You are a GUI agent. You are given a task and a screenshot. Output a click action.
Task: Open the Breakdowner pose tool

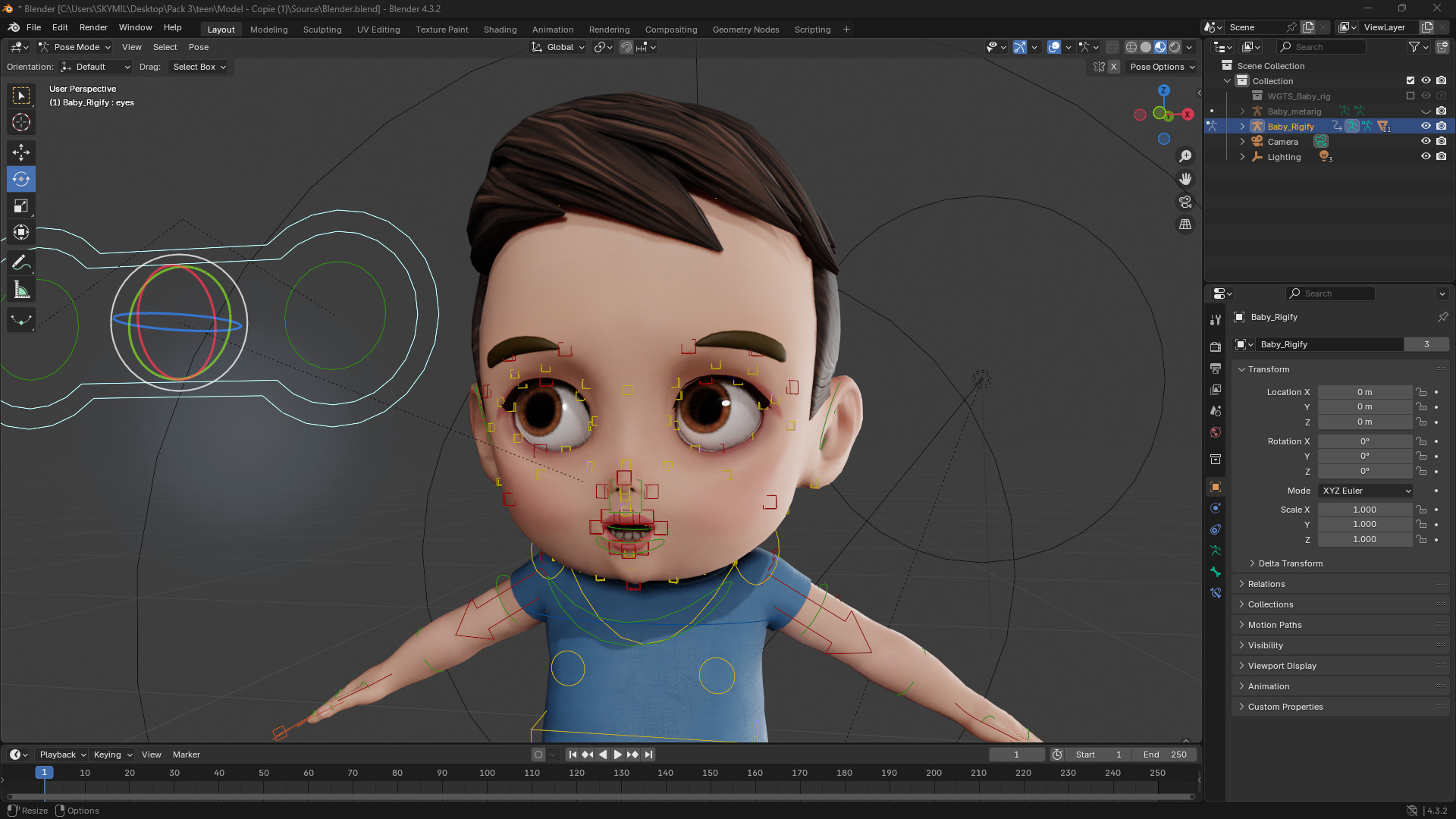21,320
